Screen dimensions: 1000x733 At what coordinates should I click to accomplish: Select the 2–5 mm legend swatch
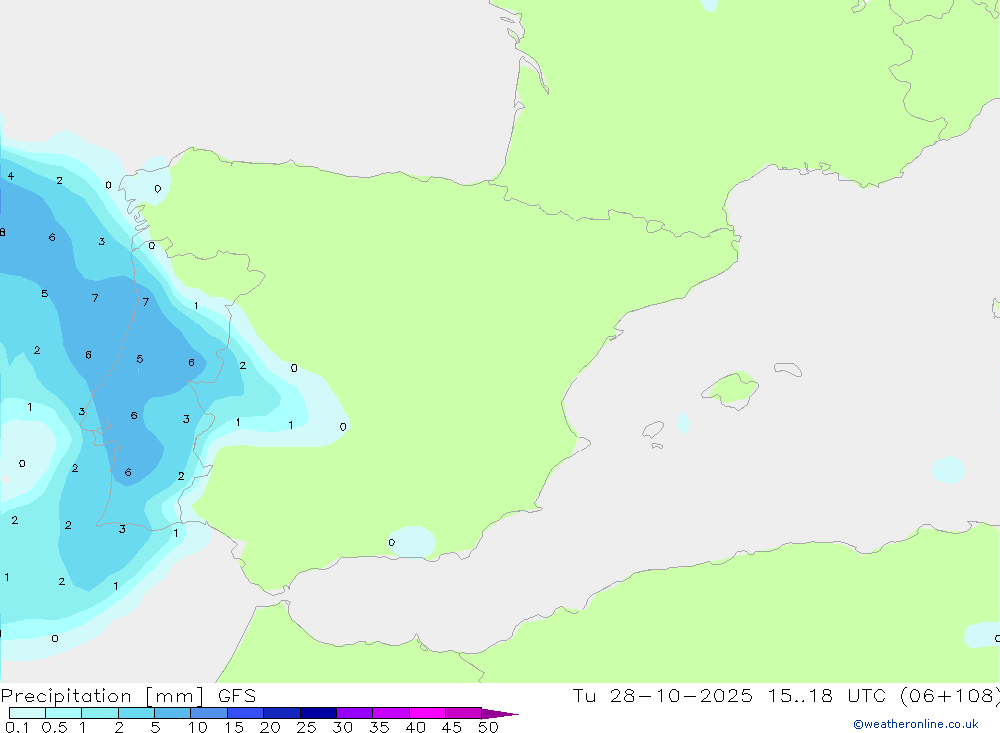click(x=136, y=713)
